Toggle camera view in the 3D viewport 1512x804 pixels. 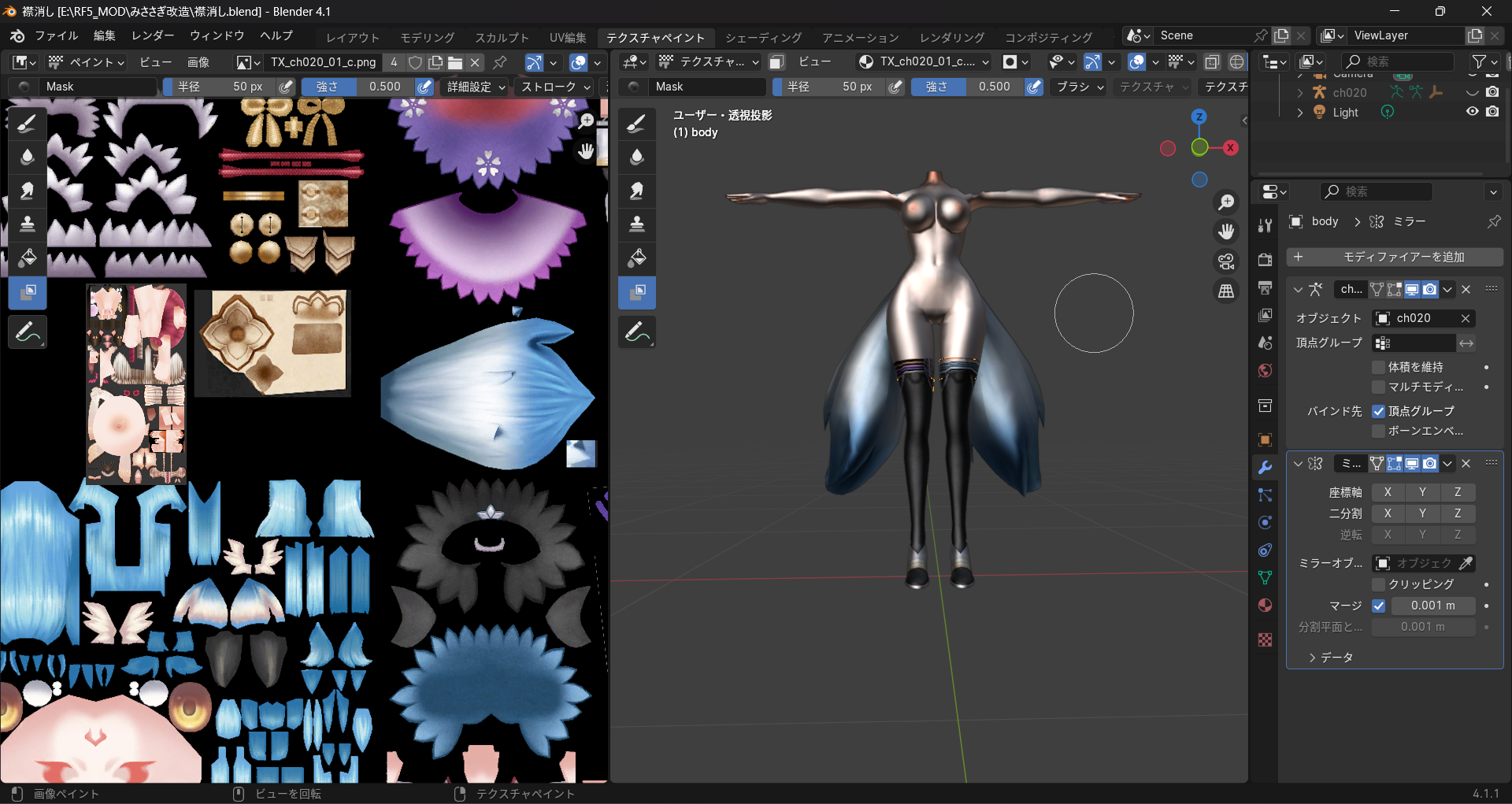tap(1226, 261)
